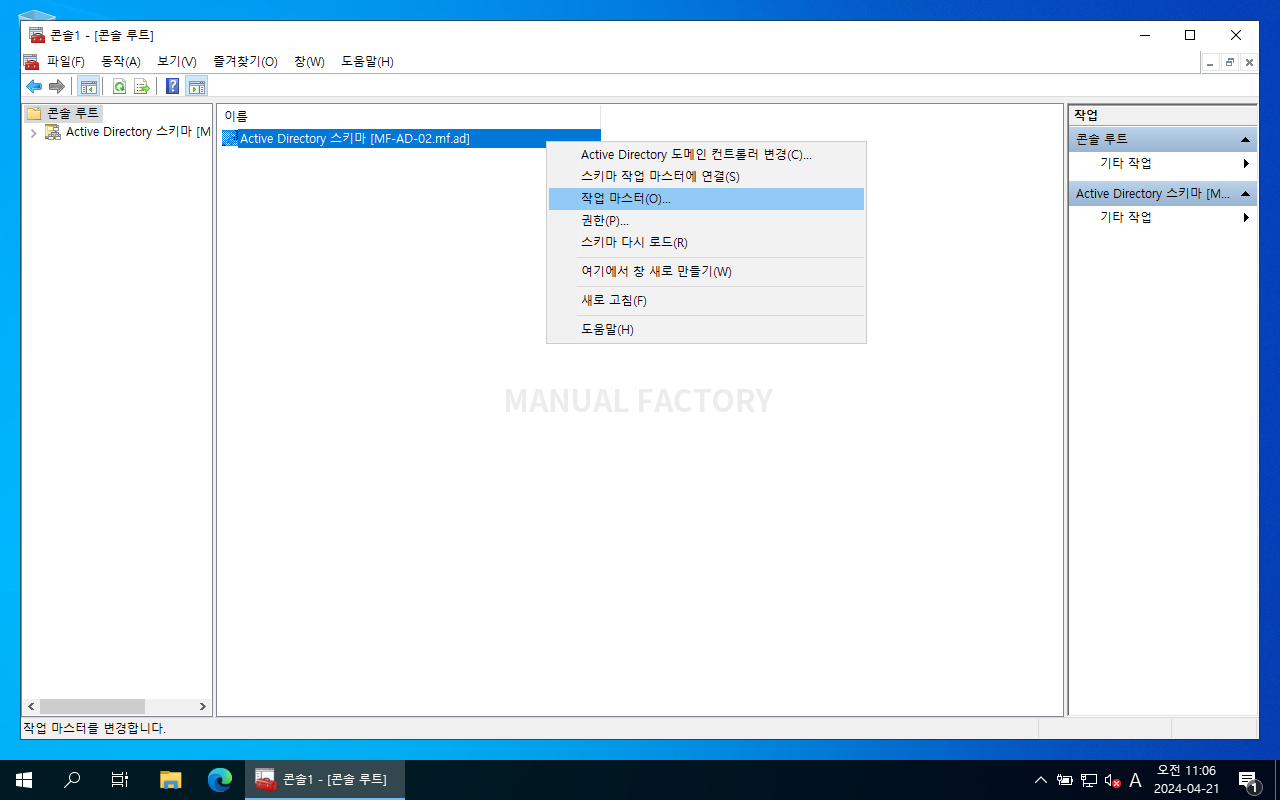Click the console icon in the title bar

click(37, 35)
